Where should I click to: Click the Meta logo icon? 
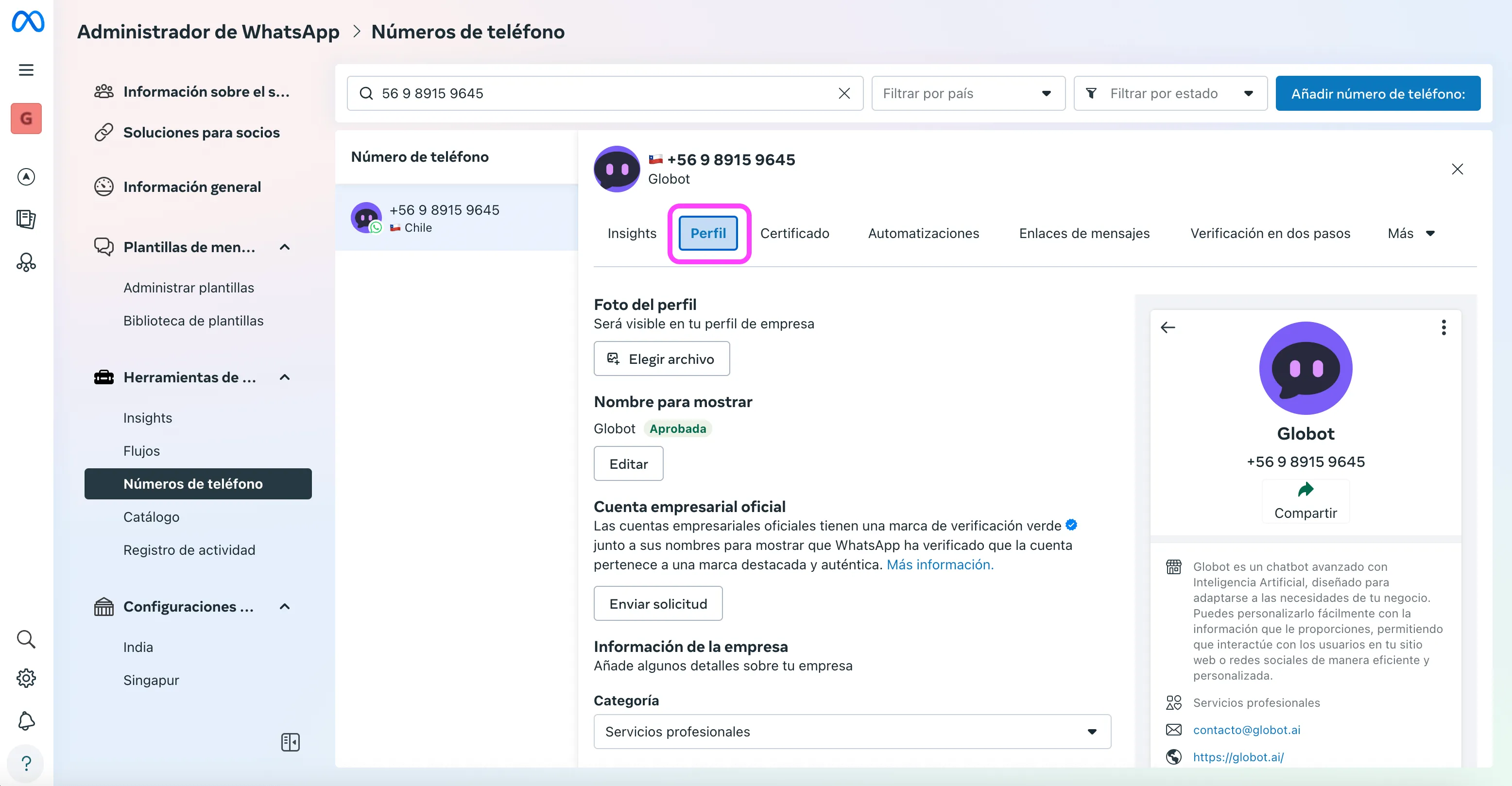[x=28, y=22]
